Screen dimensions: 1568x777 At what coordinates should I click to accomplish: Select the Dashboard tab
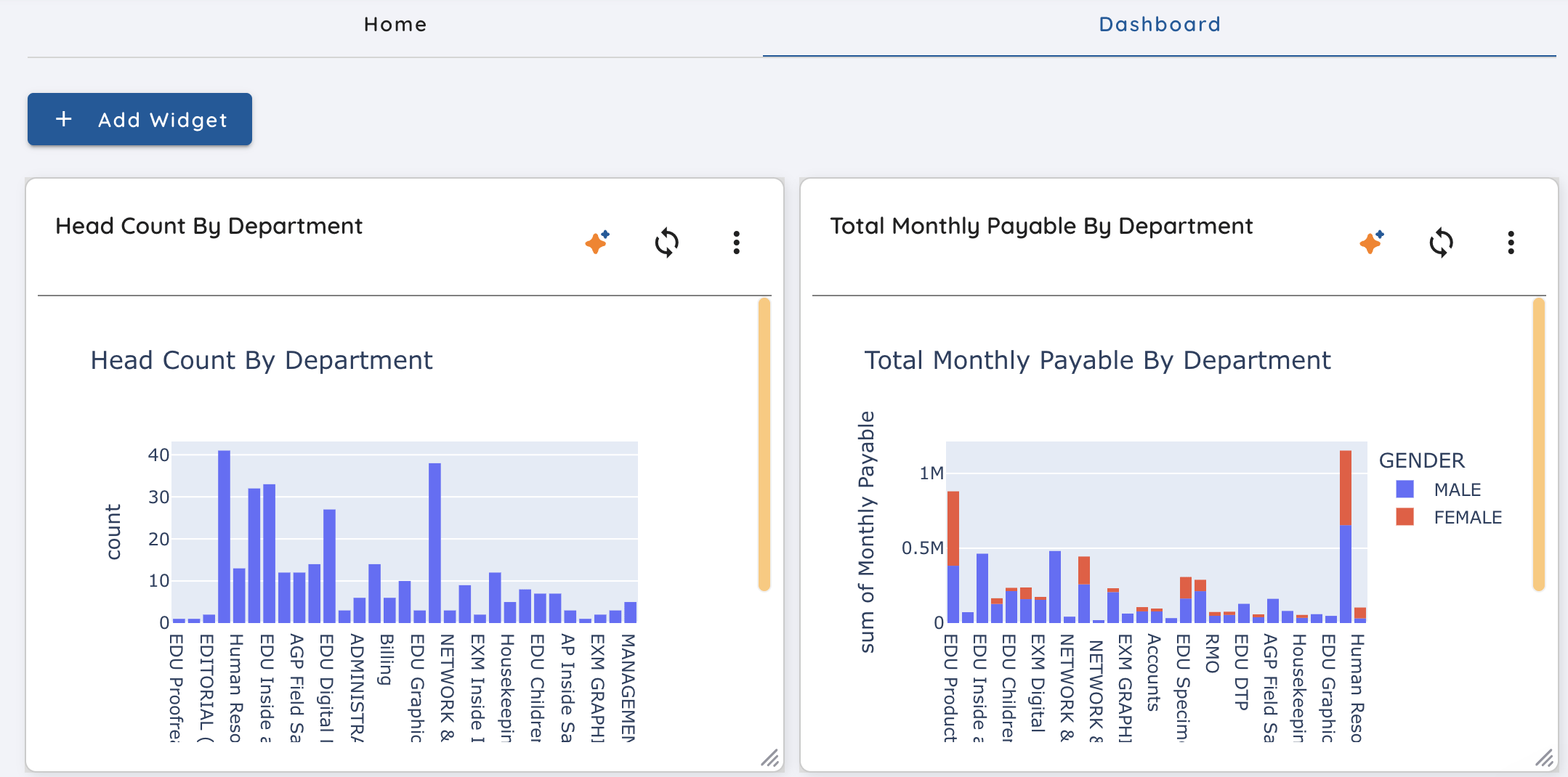[x=1159, y=25]
